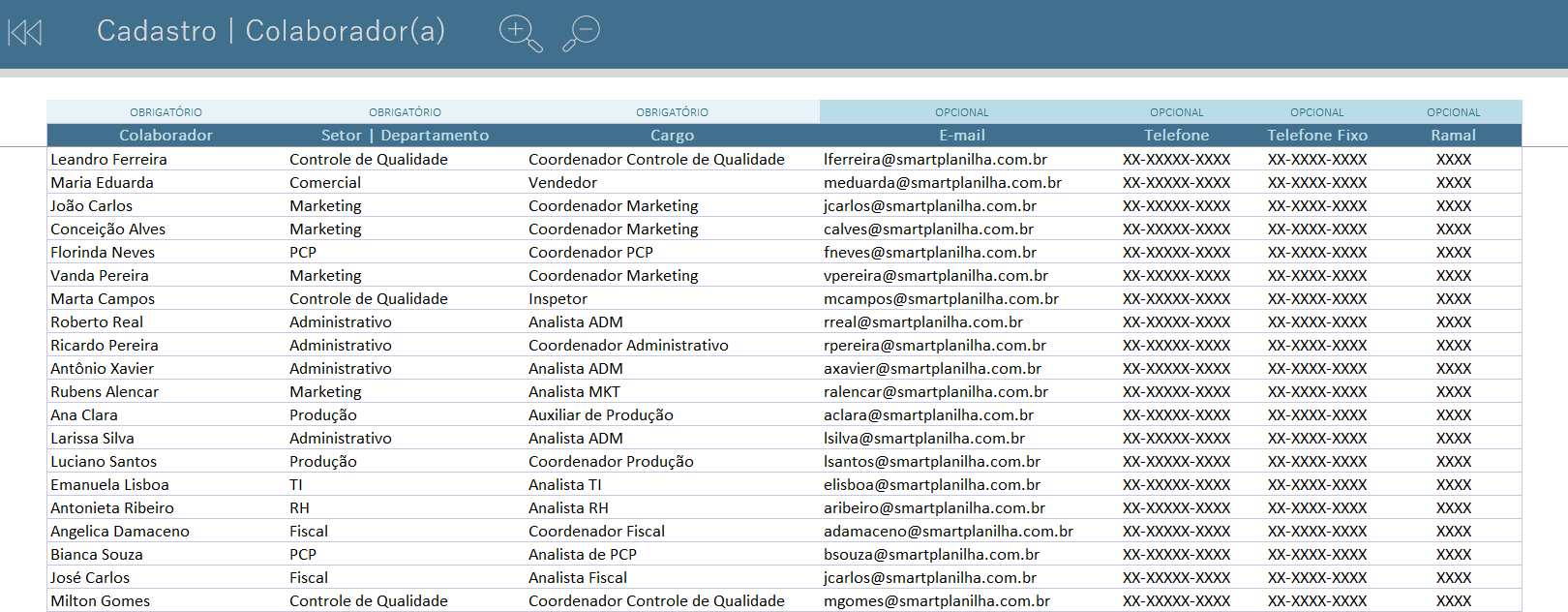Open email link lferreira@smartplanilha.com.br
Image resolution: width=1568 pixels, height=612 pixels.
pos(935,160)
